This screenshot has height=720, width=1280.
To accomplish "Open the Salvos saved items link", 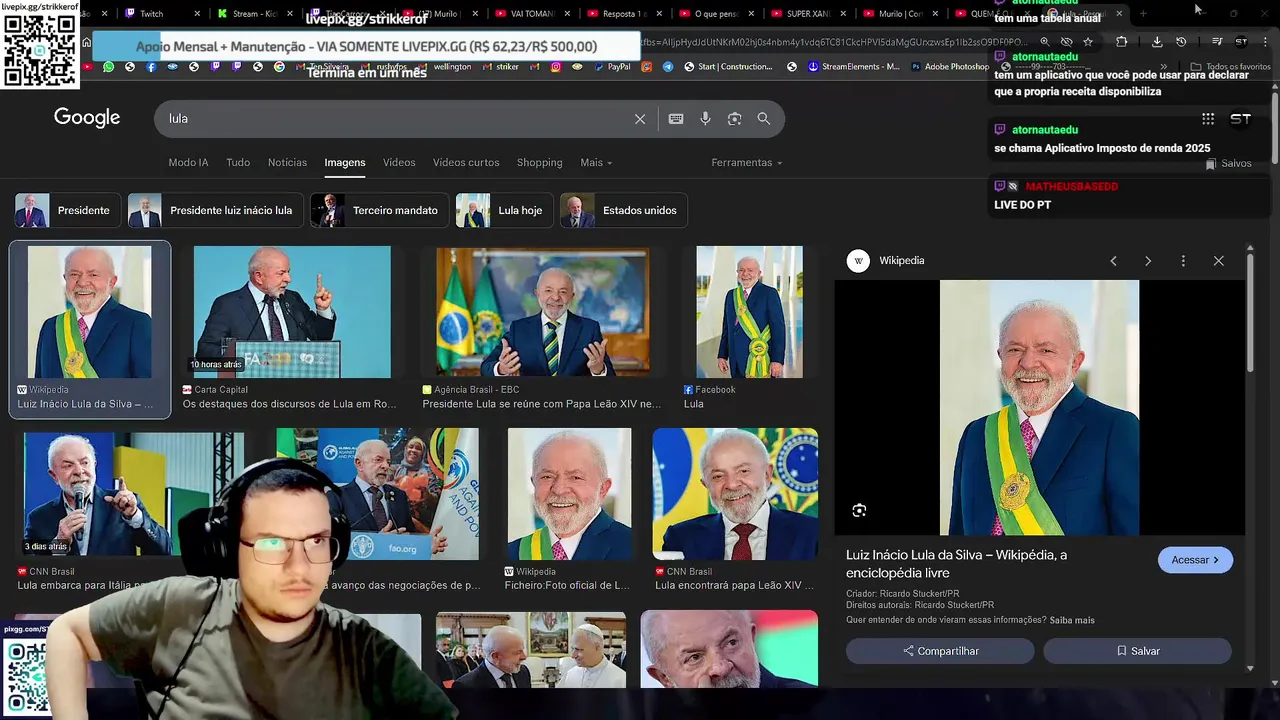I will pyautogui.click(x=1229, y=164).
